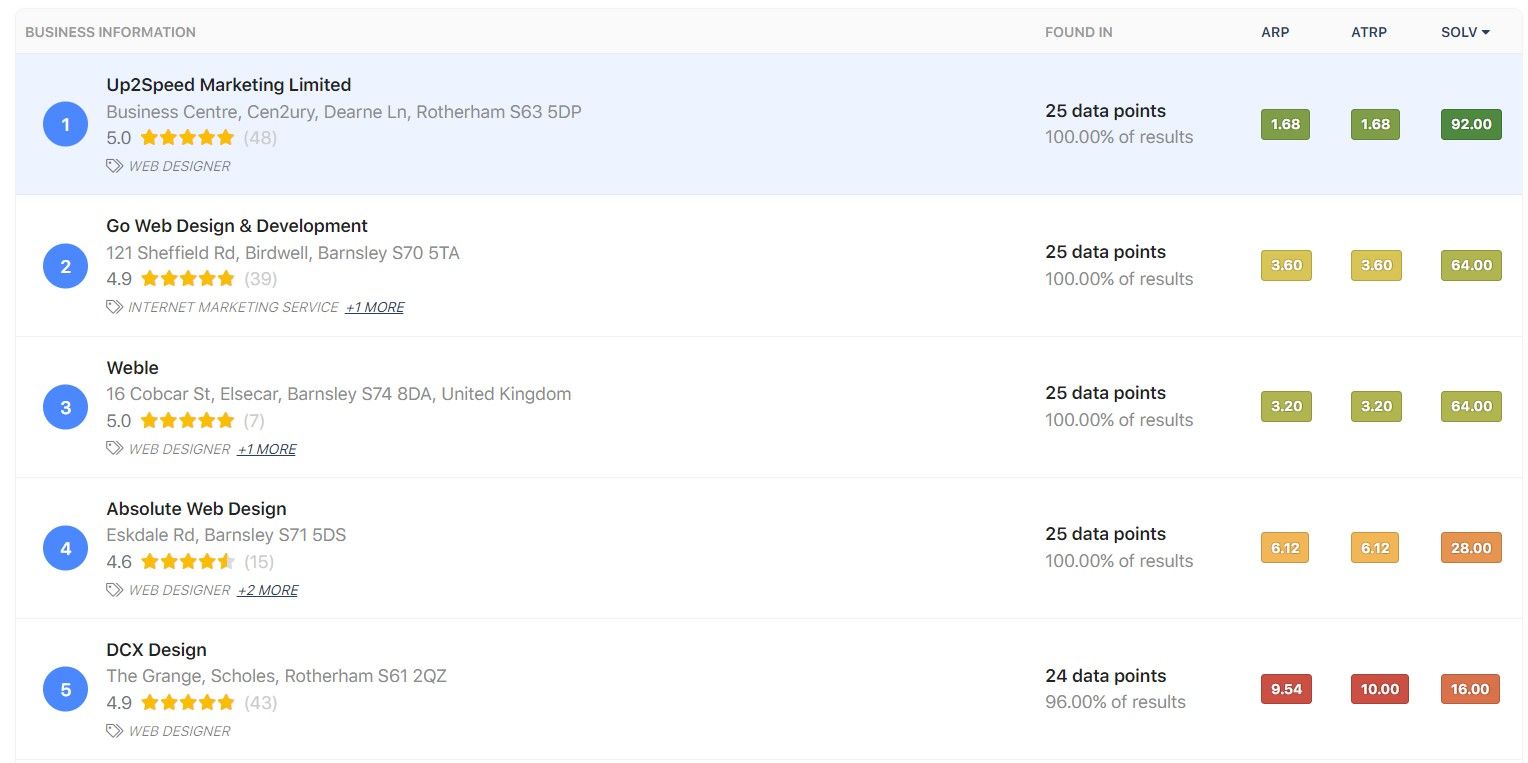1528x763 pixels.
Task: Click star rating for Absolute Web Design
Action: tap(187, 562)
